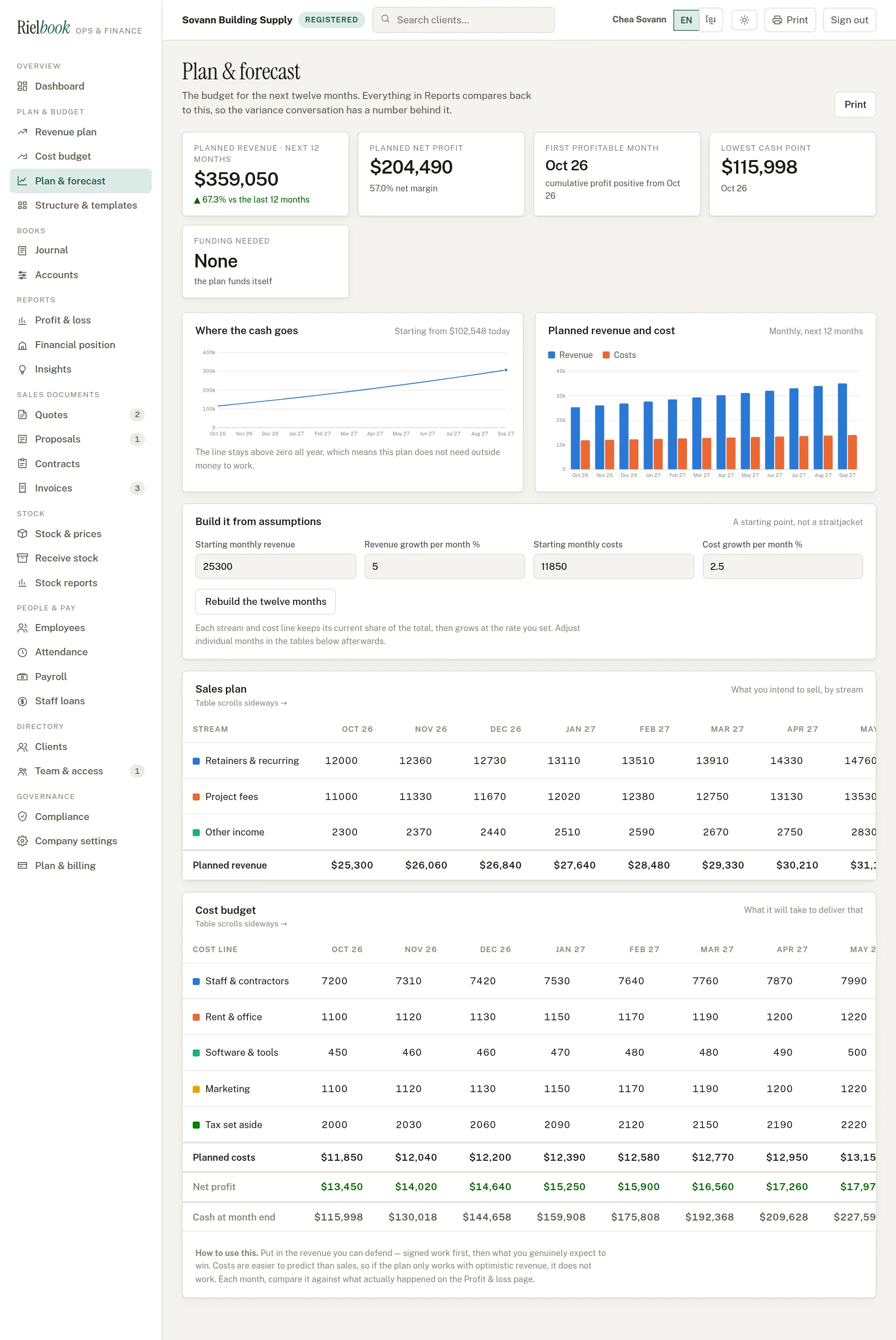Click the Lowest cash point $115,998 card

pos(792,174)
